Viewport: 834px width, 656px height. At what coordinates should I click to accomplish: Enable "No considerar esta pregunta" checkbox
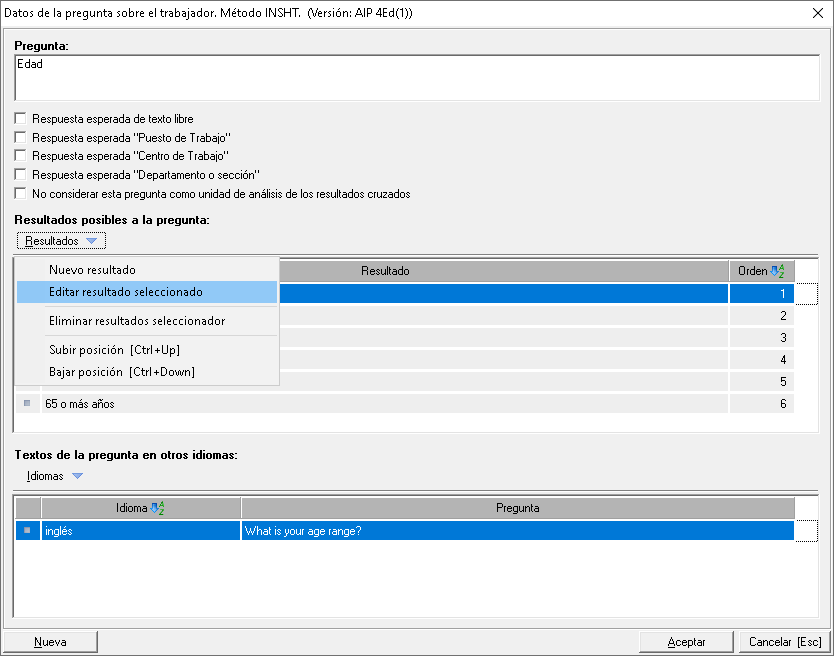(21, 194)
